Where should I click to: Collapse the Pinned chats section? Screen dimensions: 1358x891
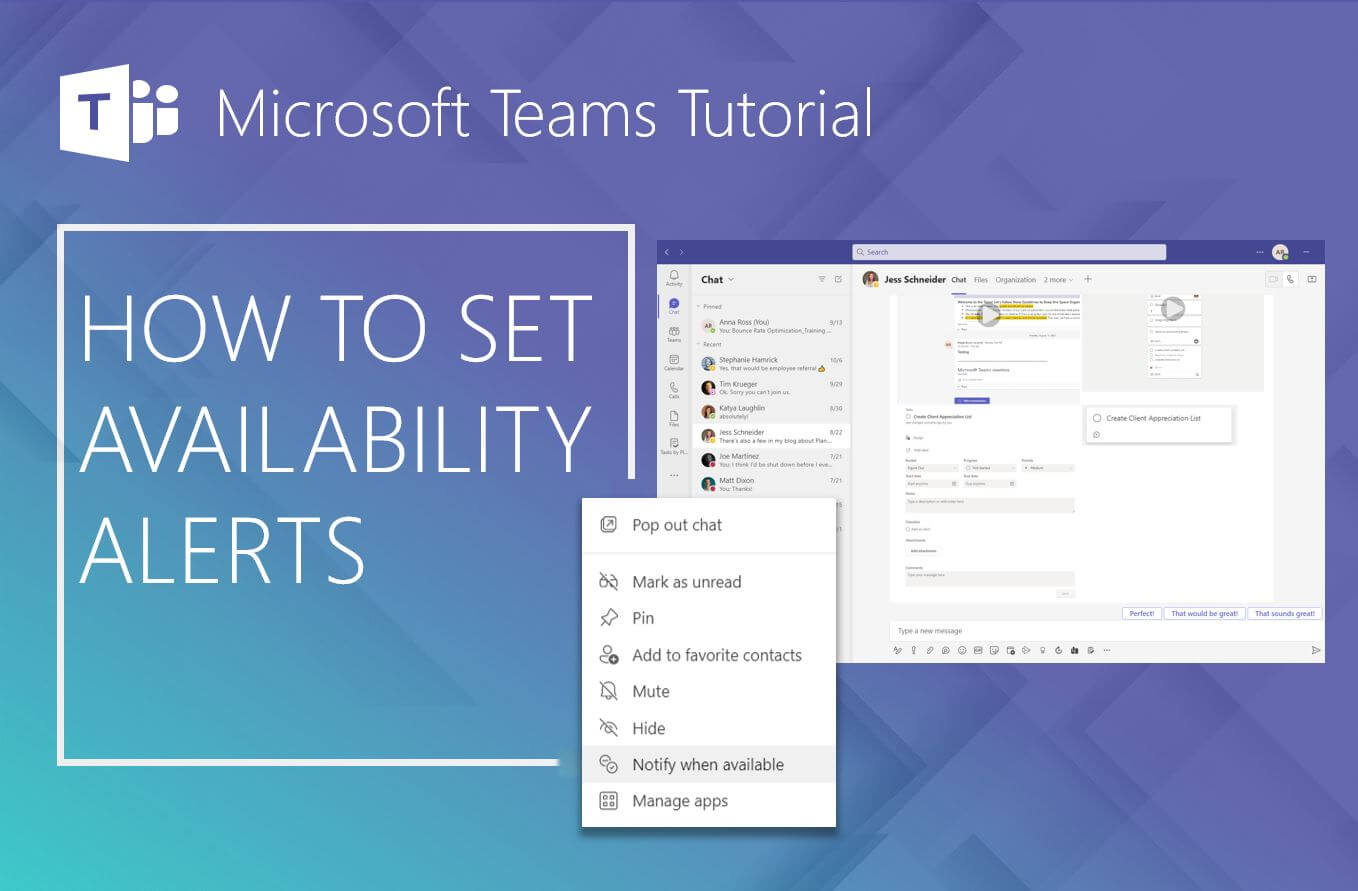[699, 307]
